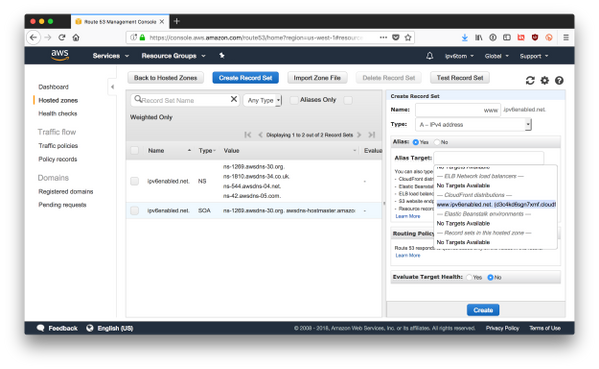Screen dimensions: 599x369
Task: Select the NS record row checkbox
Action: [x=134, y=181]
